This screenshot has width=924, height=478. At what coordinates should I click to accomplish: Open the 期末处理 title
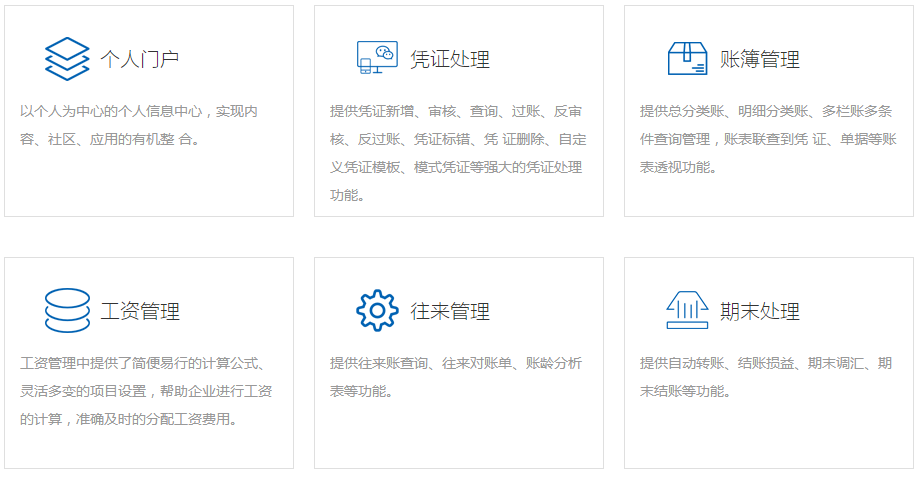(x=760, y=311)
